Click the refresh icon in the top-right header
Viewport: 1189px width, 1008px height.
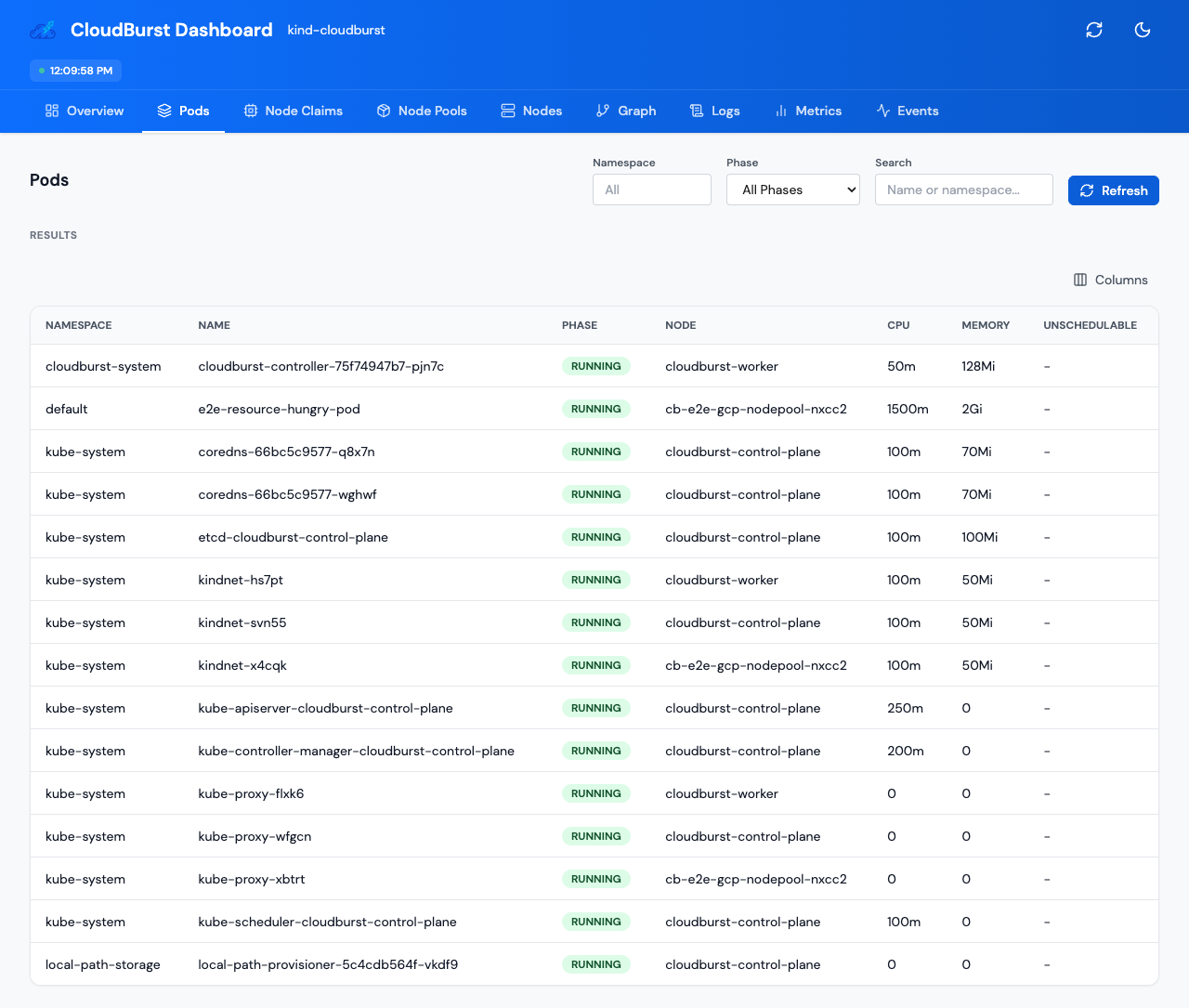click(1094, 30)
